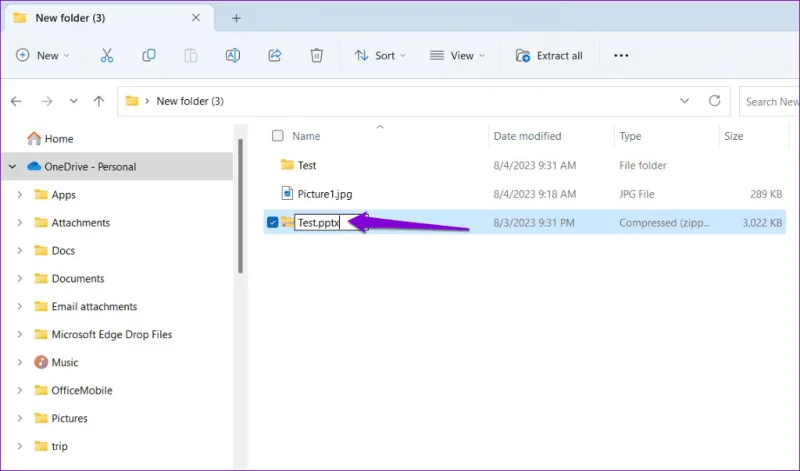The width and height of the screenshot is (800, 471).
Task: Click the OneDrive cloud icon
Action: tap(34, 166)
